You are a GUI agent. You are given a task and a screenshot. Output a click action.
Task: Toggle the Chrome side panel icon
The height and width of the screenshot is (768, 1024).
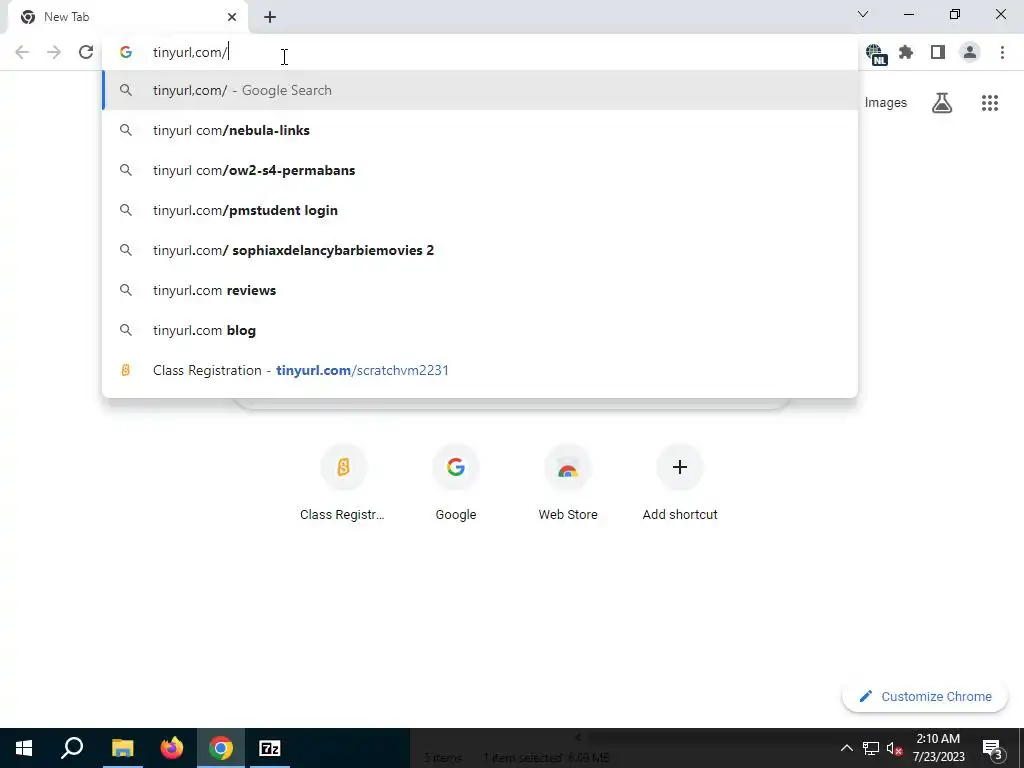(938, 52)
